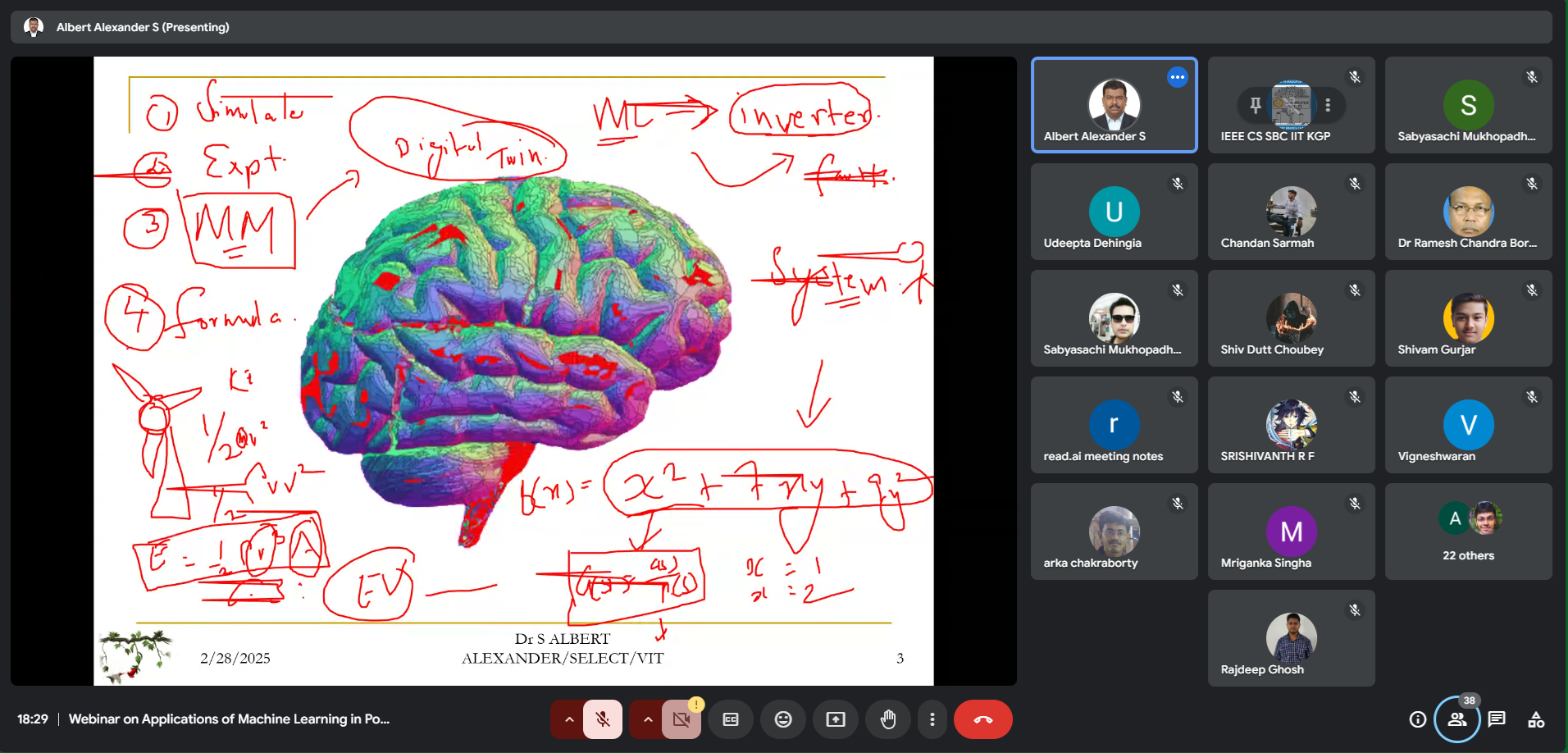Open the activities panel icon
This screenshot has width=1568, height=753.
tap(1536, 719)
